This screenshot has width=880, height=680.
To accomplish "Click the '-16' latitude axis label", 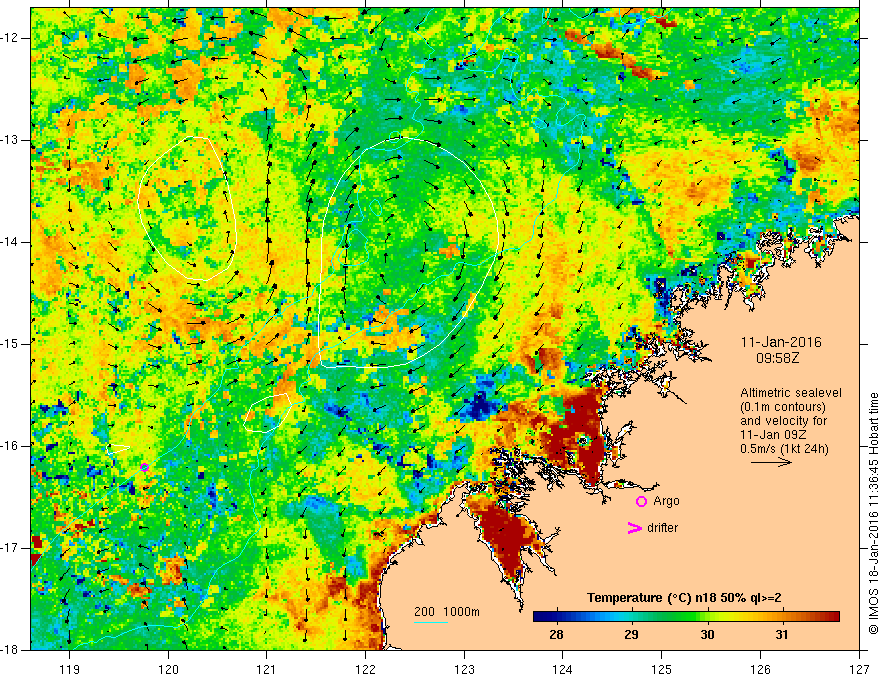I will (x=10, y=446).
